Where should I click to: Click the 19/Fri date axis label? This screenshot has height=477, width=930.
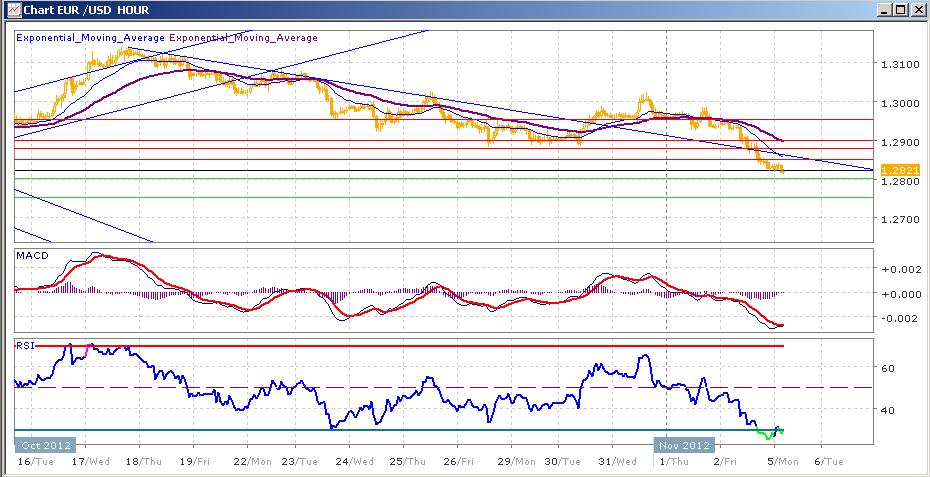tap(194, 461)
